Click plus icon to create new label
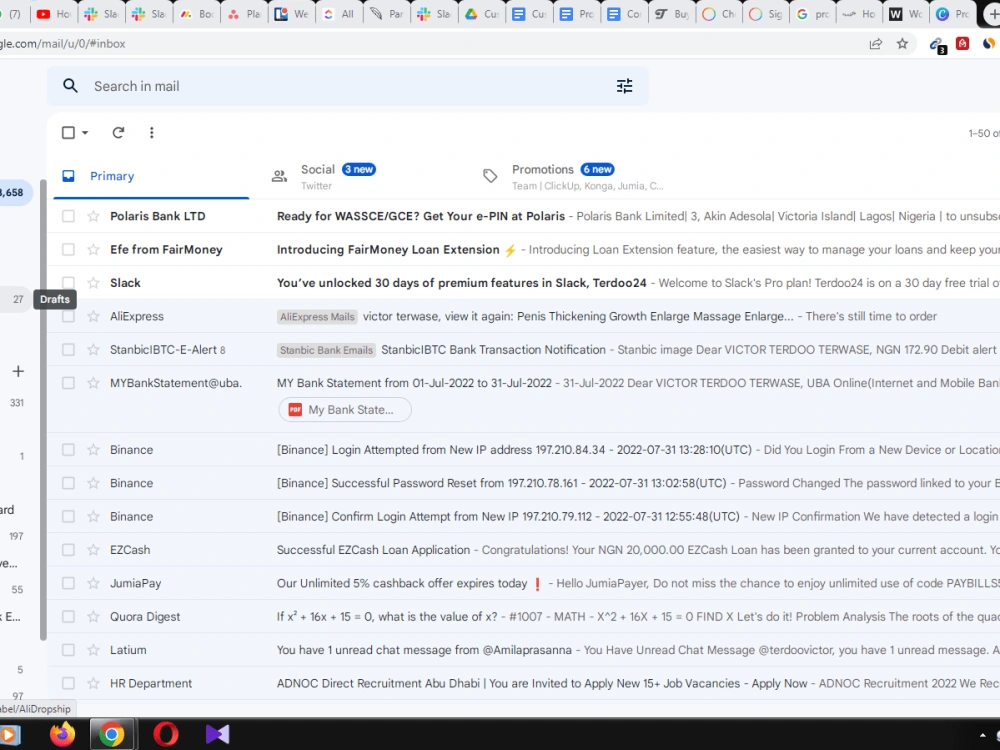The height and width of the screenshot is (750, 1000). 18,371
